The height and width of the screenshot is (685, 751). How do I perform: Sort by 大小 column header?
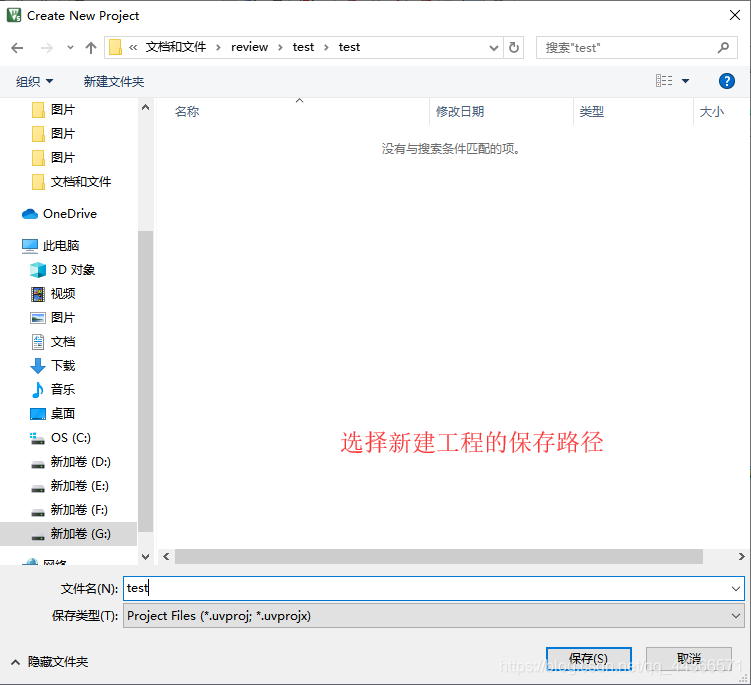tap(711, 112)
